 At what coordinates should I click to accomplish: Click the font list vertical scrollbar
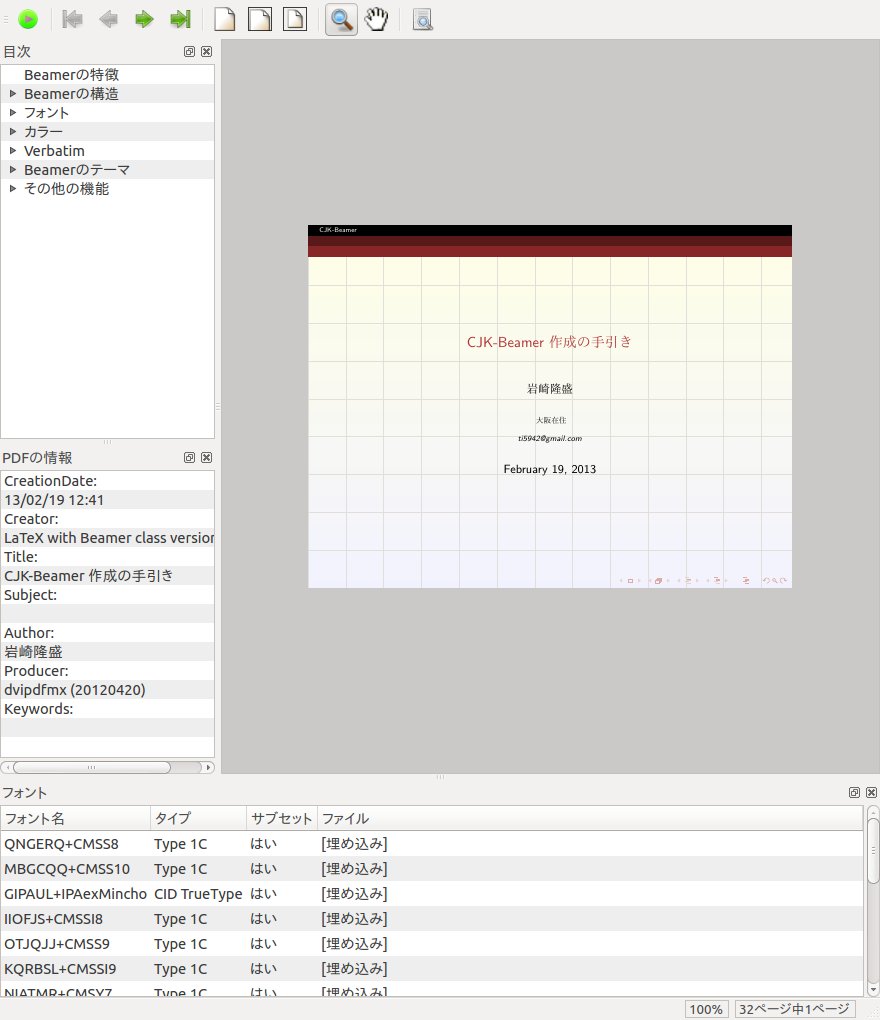[x=873, y=852]
